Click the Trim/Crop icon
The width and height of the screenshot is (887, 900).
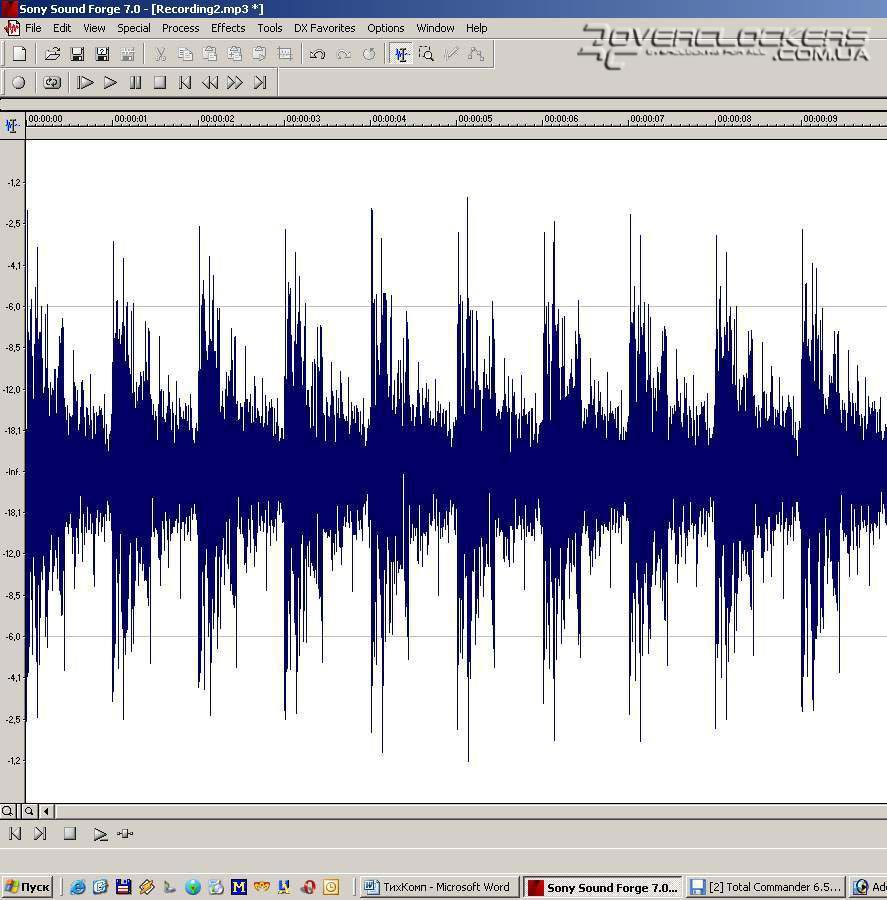click(285, 54)
